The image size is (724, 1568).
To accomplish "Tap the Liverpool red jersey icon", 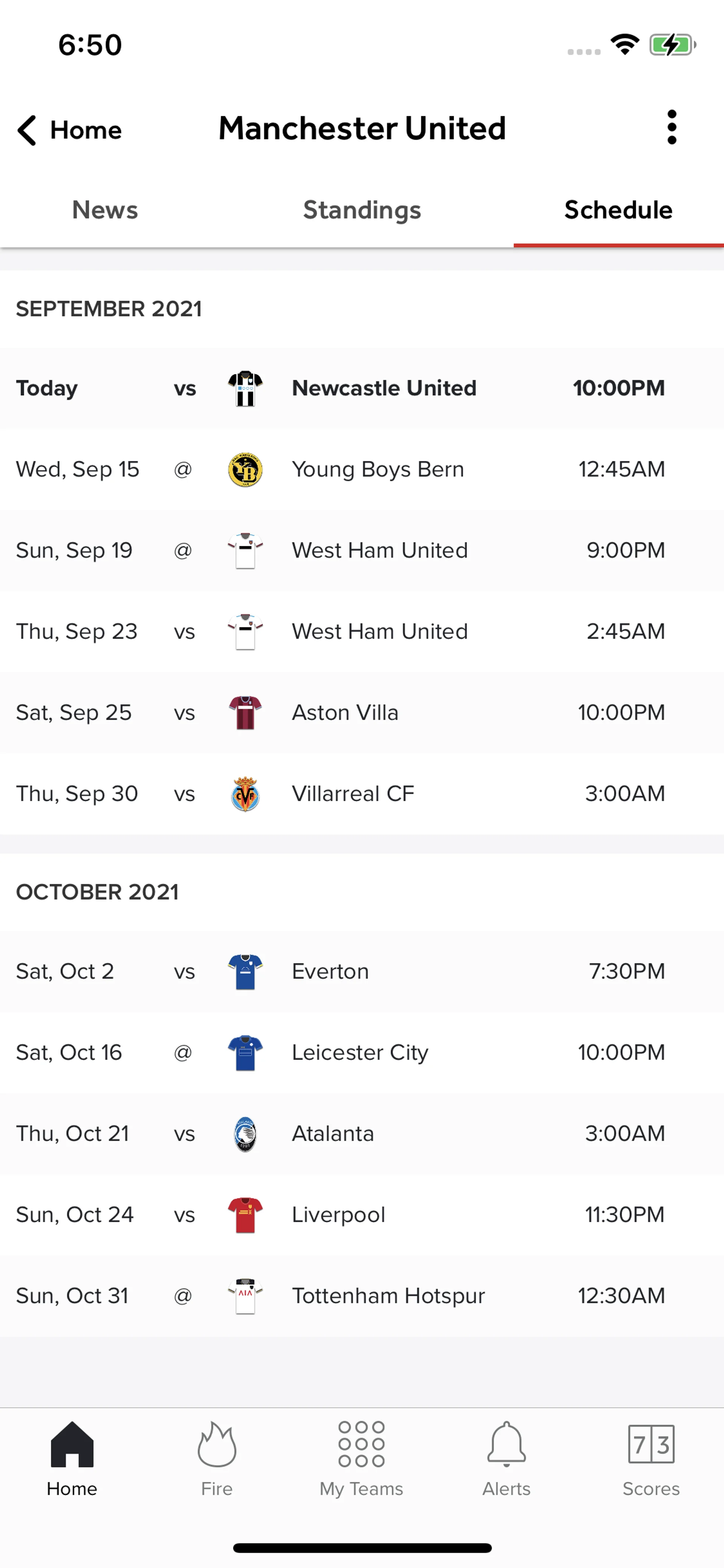I will pos(245,1215).
